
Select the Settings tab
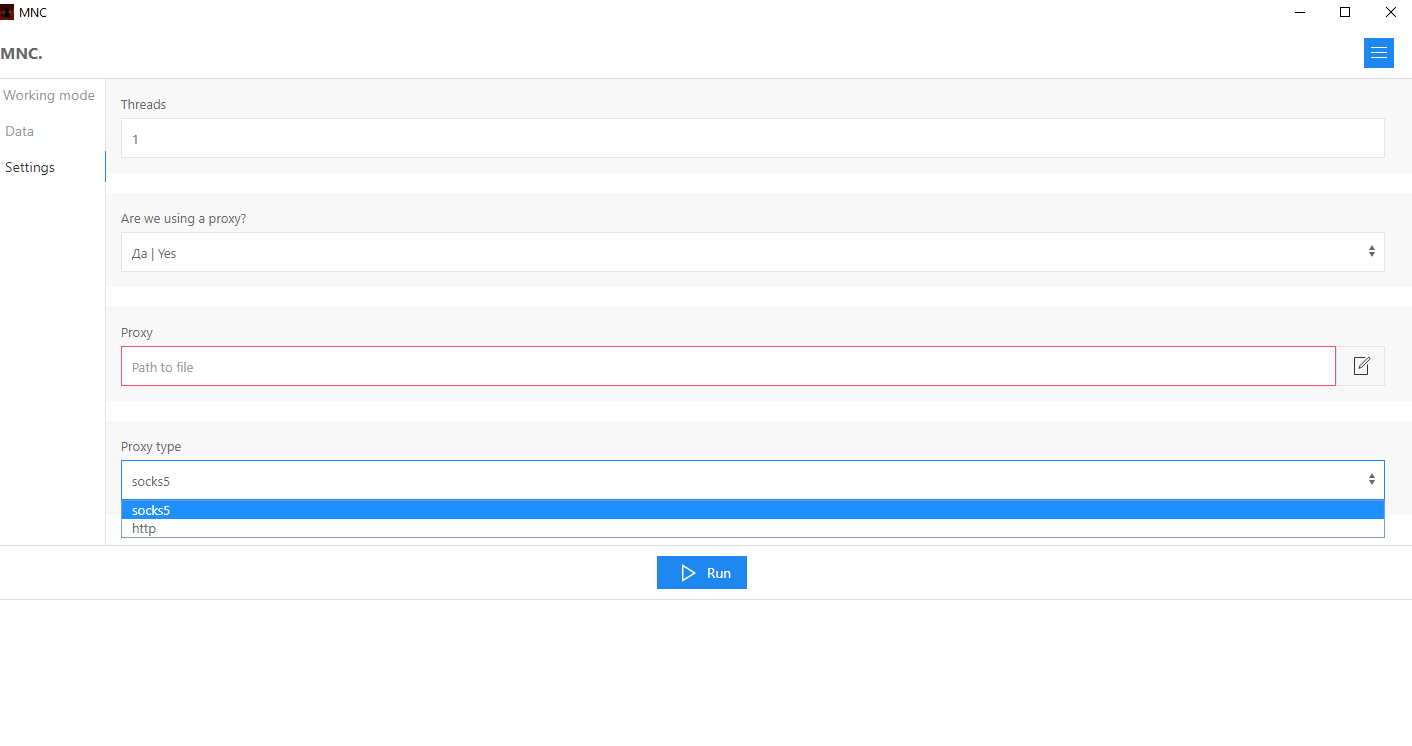[30, 167]
